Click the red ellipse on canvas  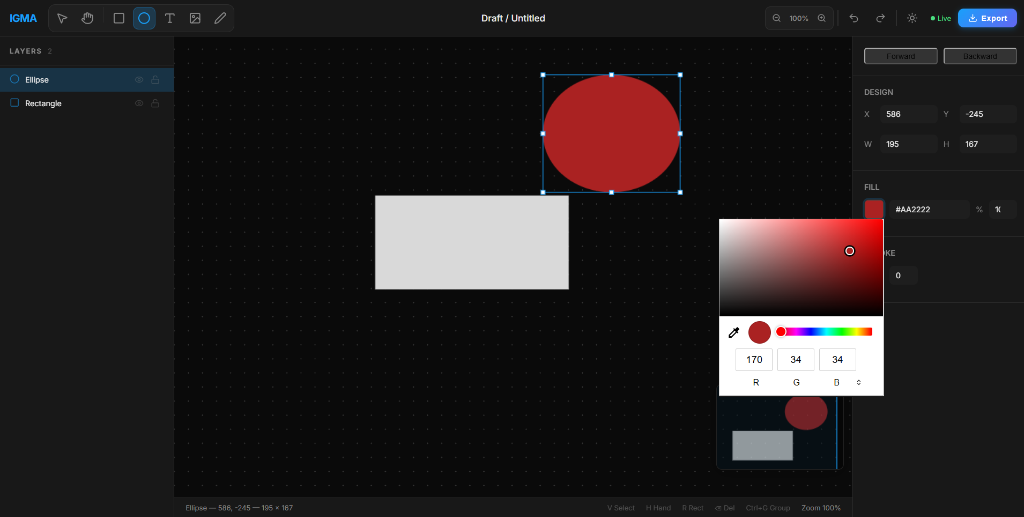(x=611, y=133)
